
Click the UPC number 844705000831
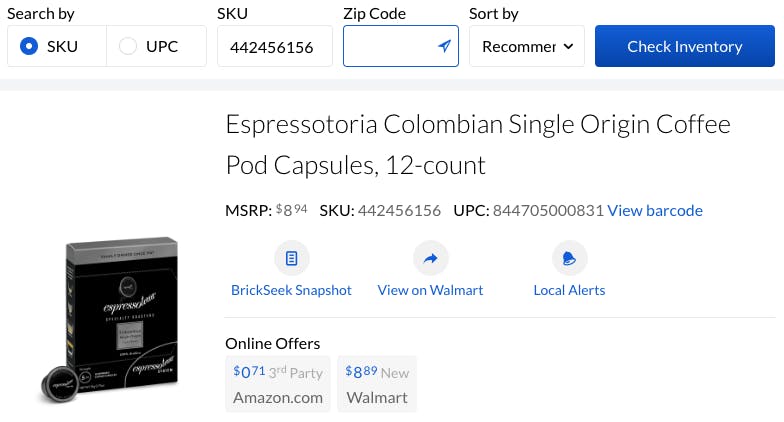(548, 210)
